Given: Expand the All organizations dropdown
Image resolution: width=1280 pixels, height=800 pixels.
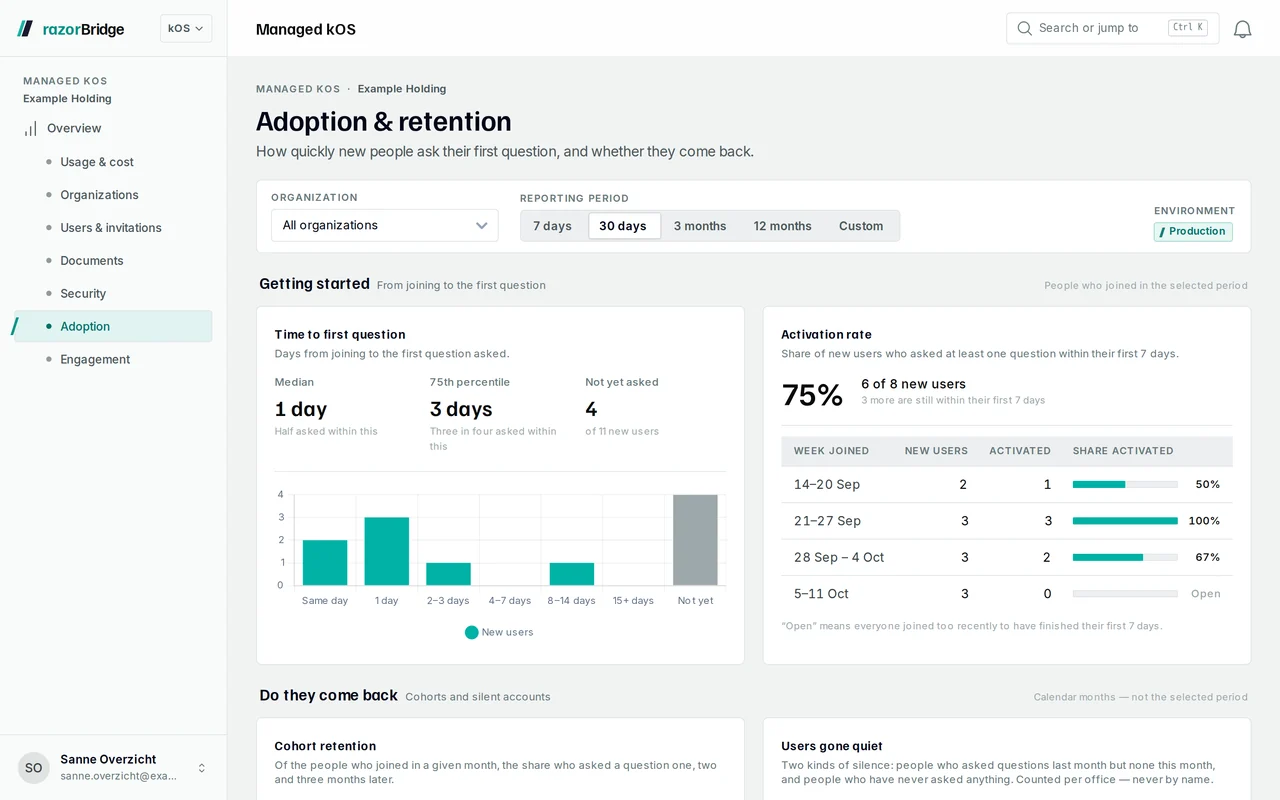Looking at the screenshot, I should (385, 225).
